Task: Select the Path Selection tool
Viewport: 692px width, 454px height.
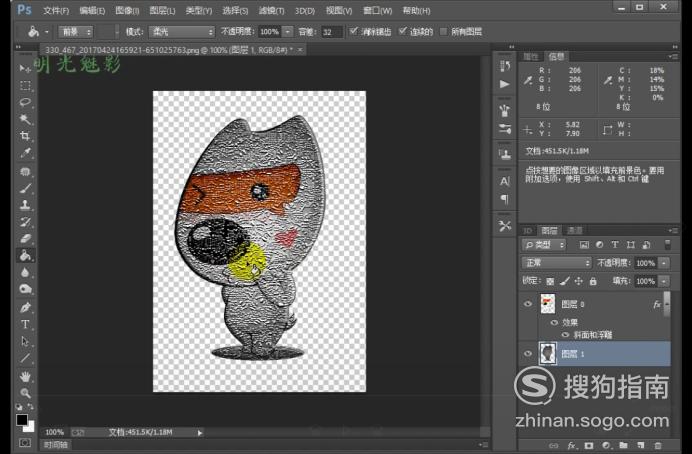Action: pos(25,341)
